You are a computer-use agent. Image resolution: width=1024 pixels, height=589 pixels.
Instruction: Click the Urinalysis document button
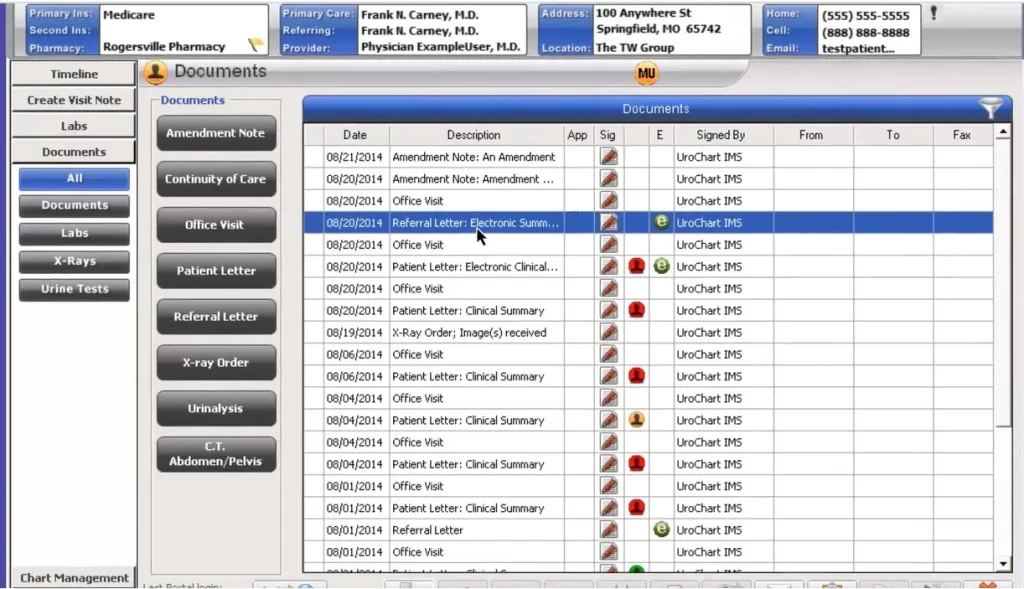[216, 408]
